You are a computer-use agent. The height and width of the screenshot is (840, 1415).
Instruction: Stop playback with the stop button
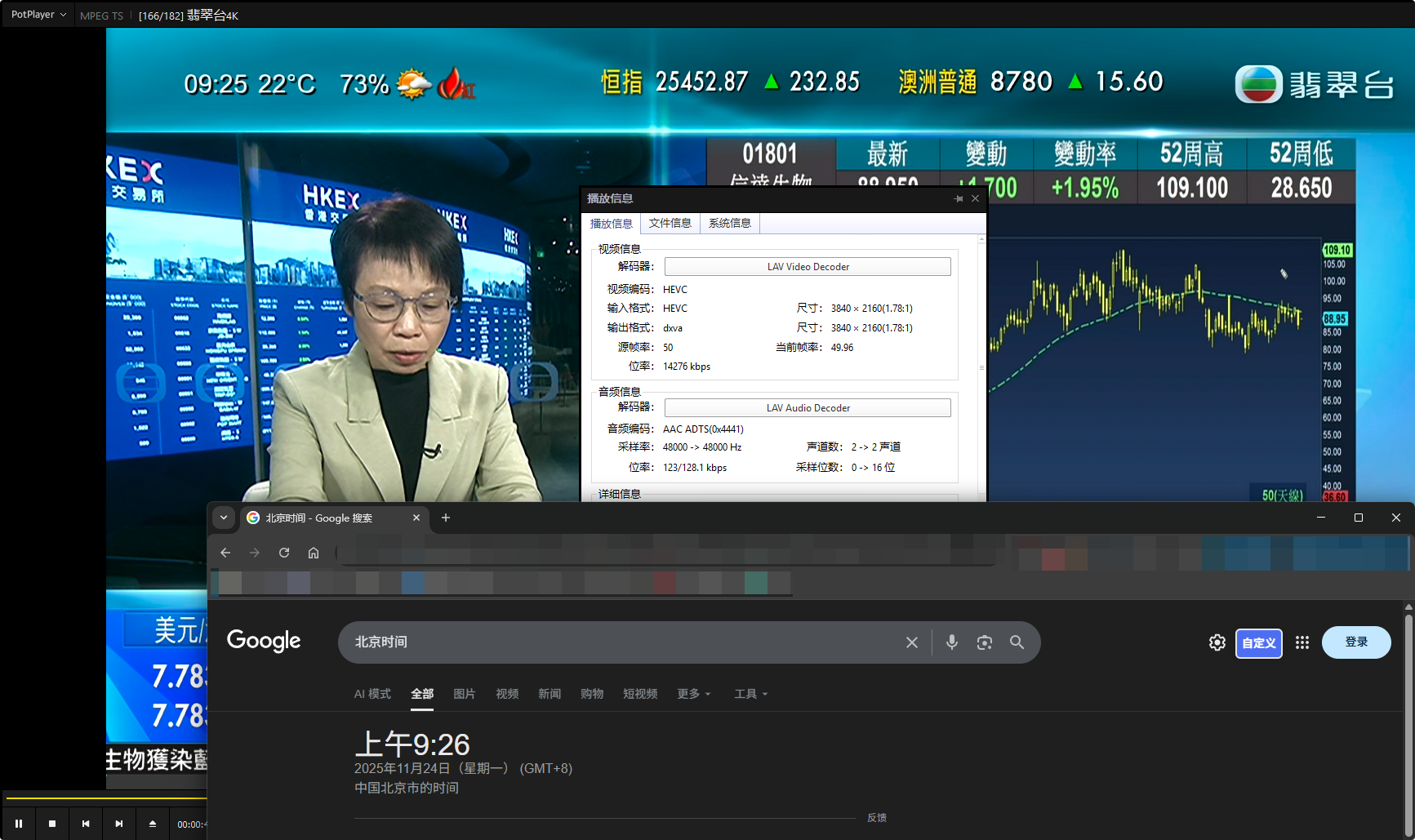tap(52, 824)
